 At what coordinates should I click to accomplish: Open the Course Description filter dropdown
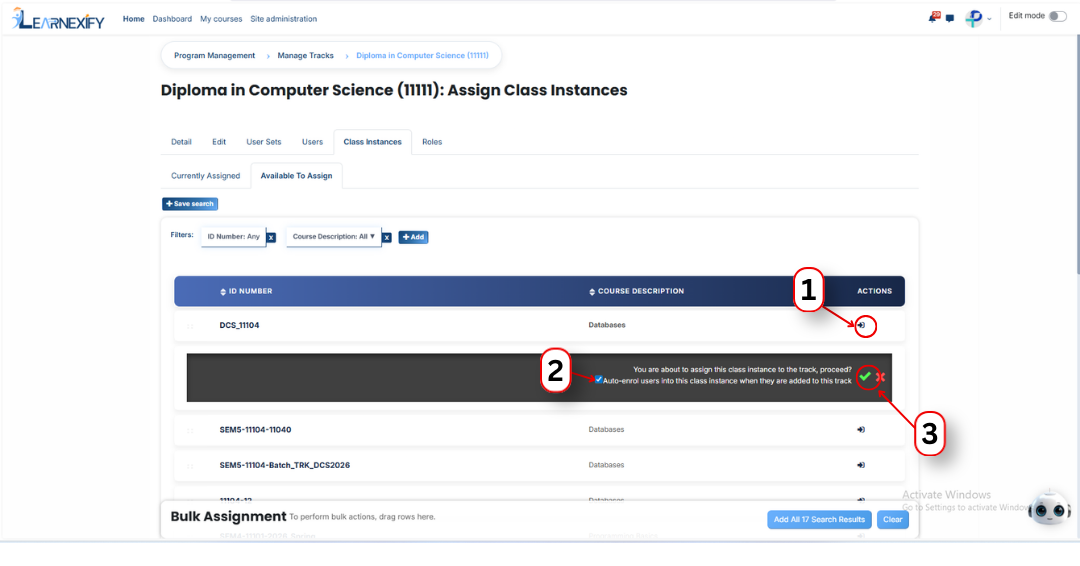[x=333, y=237]
